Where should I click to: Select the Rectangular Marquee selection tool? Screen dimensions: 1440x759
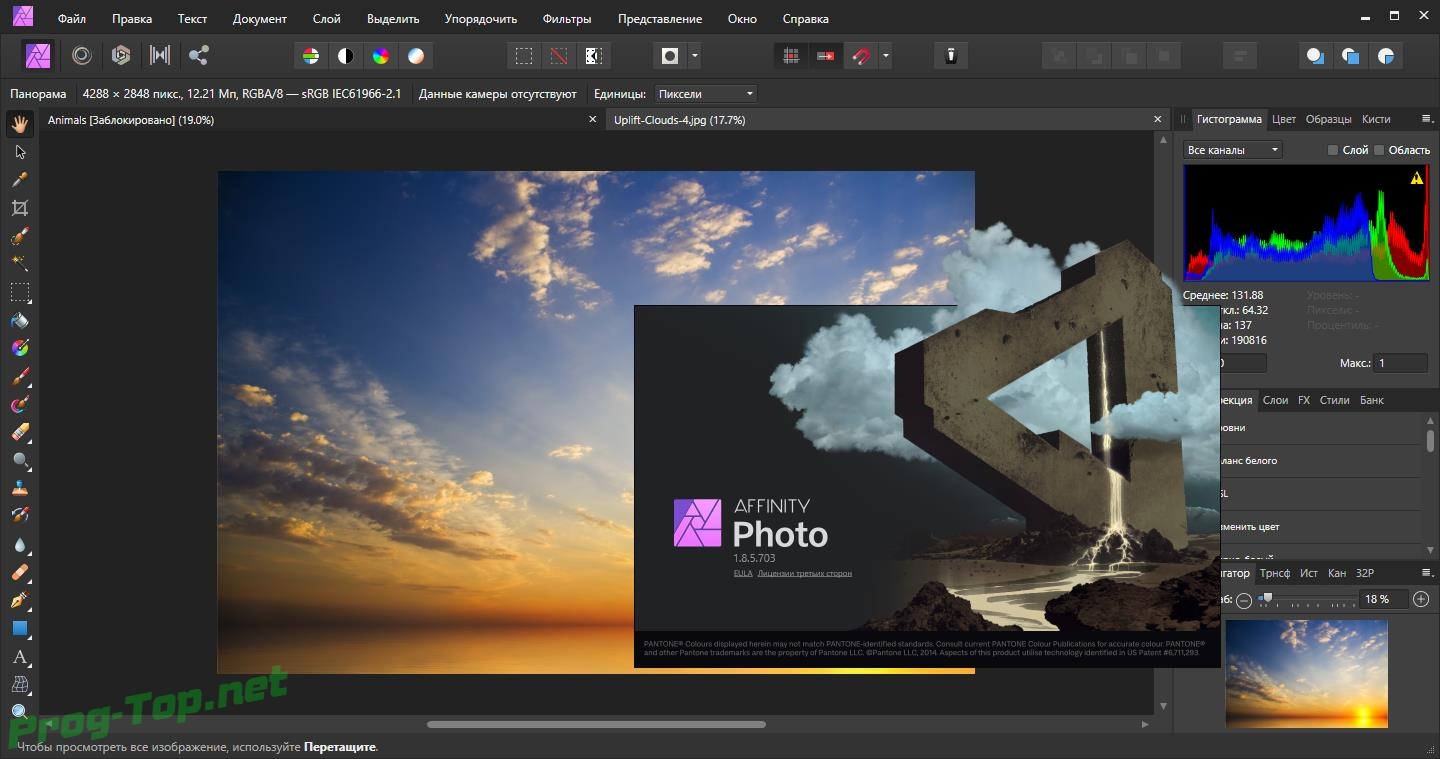tap(19, 293)
